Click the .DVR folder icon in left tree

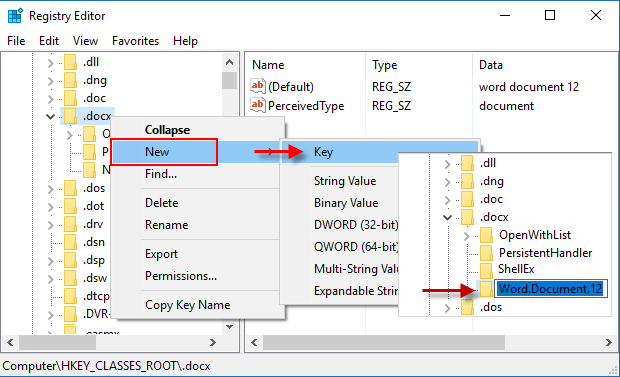(x=70, y=314)
